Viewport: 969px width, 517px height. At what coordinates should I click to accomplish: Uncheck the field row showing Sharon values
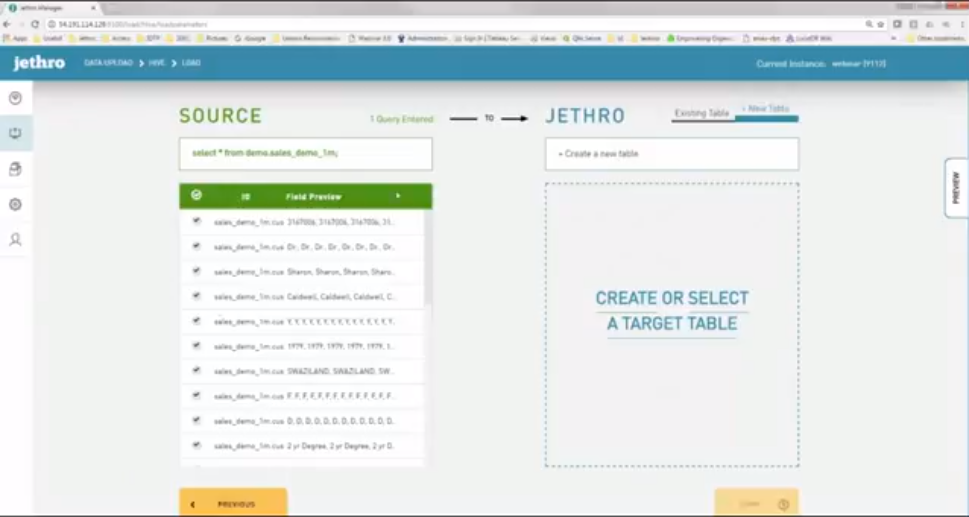[197, 271]
